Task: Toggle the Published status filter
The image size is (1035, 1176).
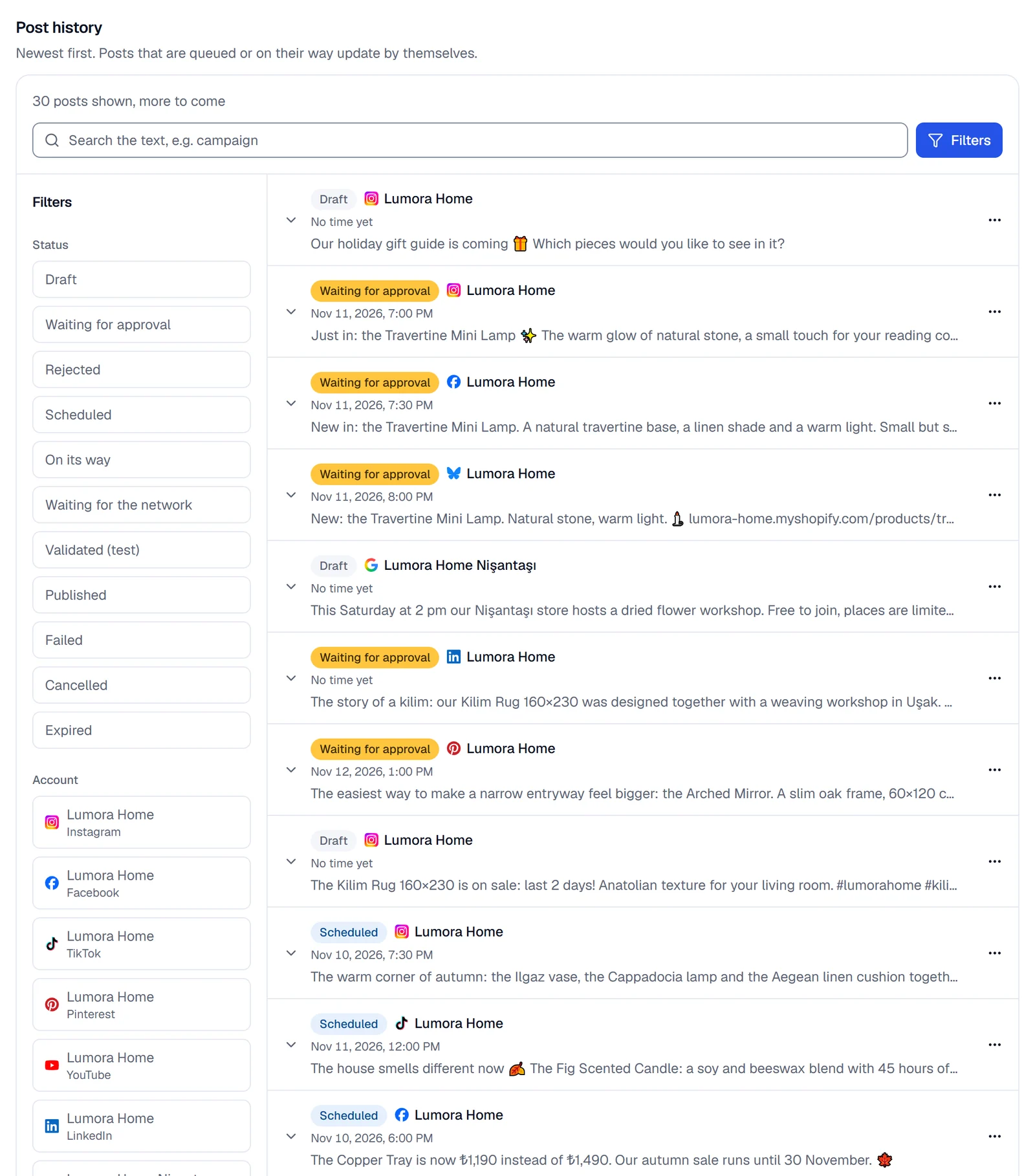Action: (x=142, y=595)
